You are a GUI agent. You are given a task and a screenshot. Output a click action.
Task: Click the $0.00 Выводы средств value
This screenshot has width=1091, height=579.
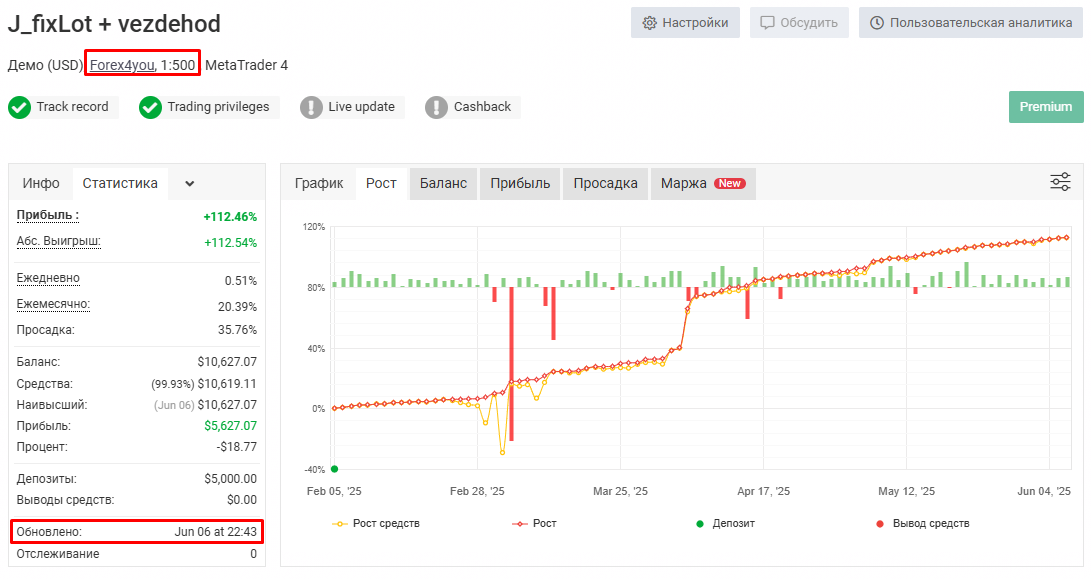click(x=241, y=499)
